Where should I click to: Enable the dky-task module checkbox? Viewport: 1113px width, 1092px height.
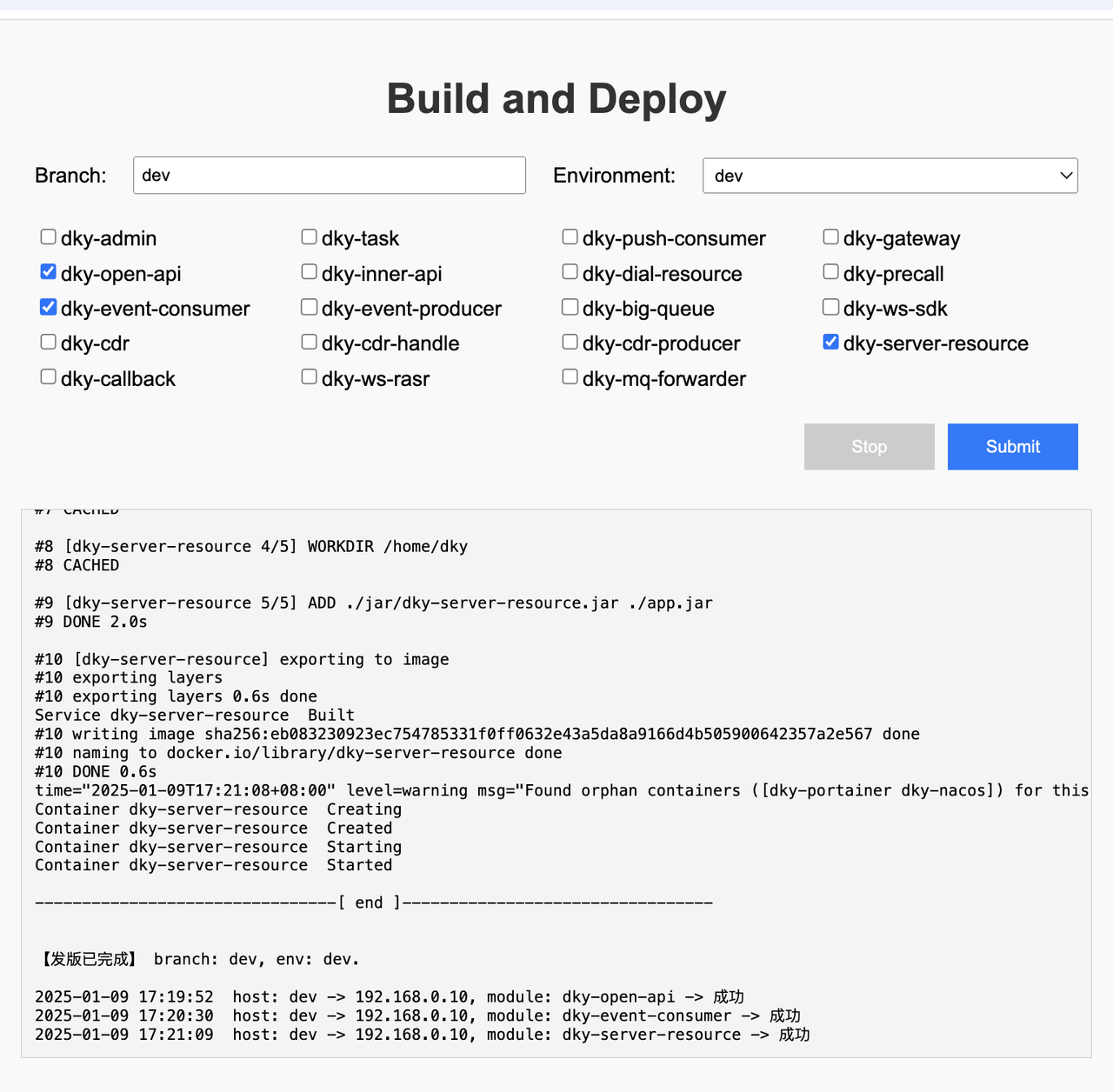[x=310, y=237]
